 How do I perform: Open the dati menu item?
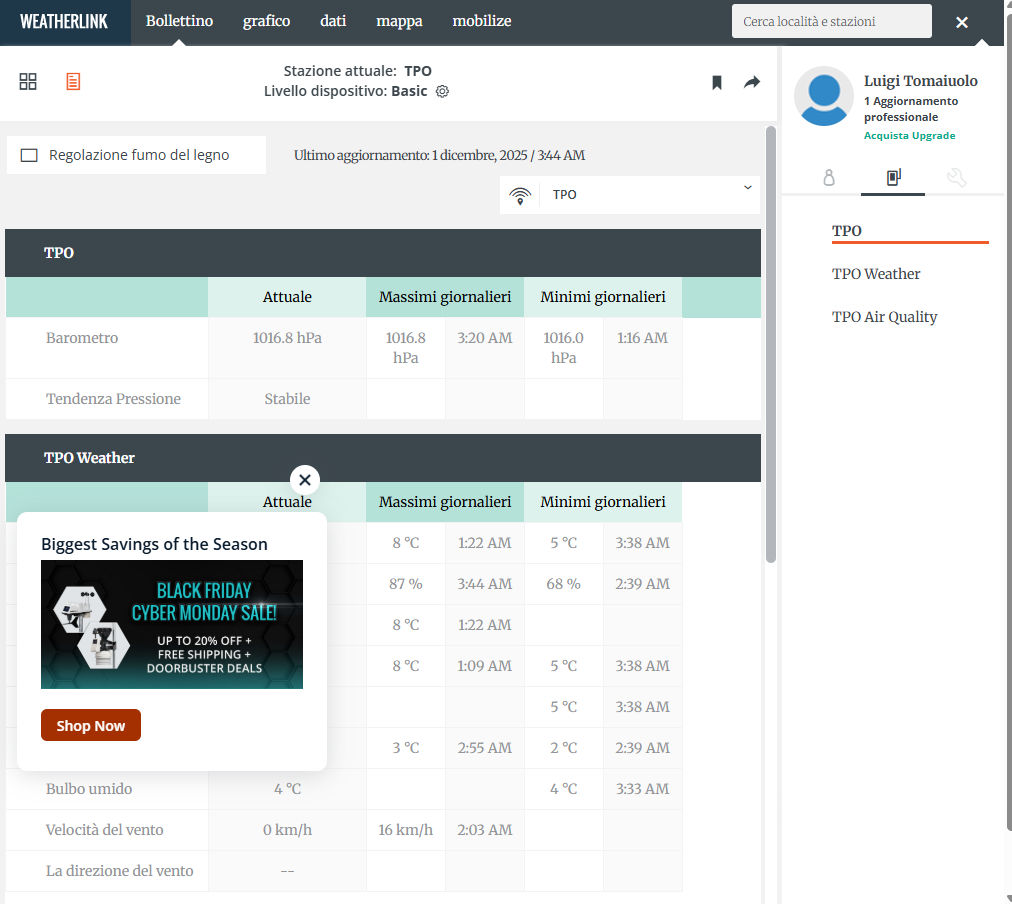(333, 21)
